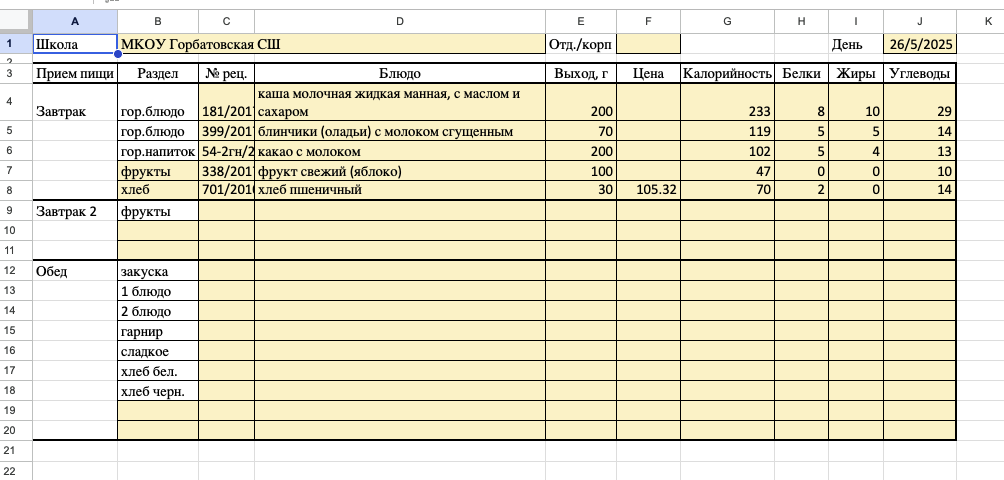The image size is (1004, 480).
Task: Click the 'фрукты' cell in row 7
Action: tap(158, 171)
